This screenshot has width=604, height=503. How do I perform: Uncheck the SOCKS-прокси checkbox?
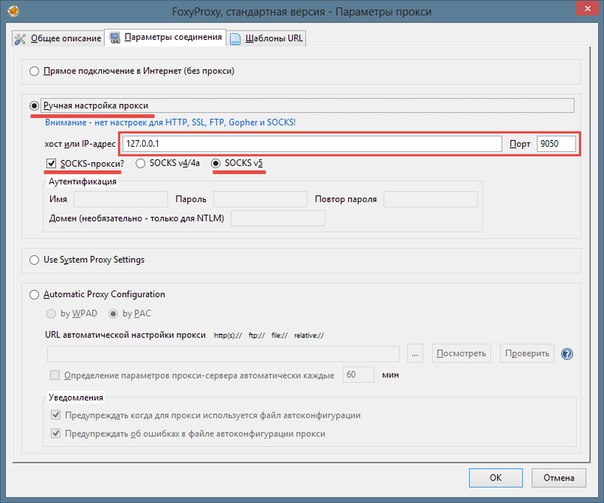(x=51, y=164)
